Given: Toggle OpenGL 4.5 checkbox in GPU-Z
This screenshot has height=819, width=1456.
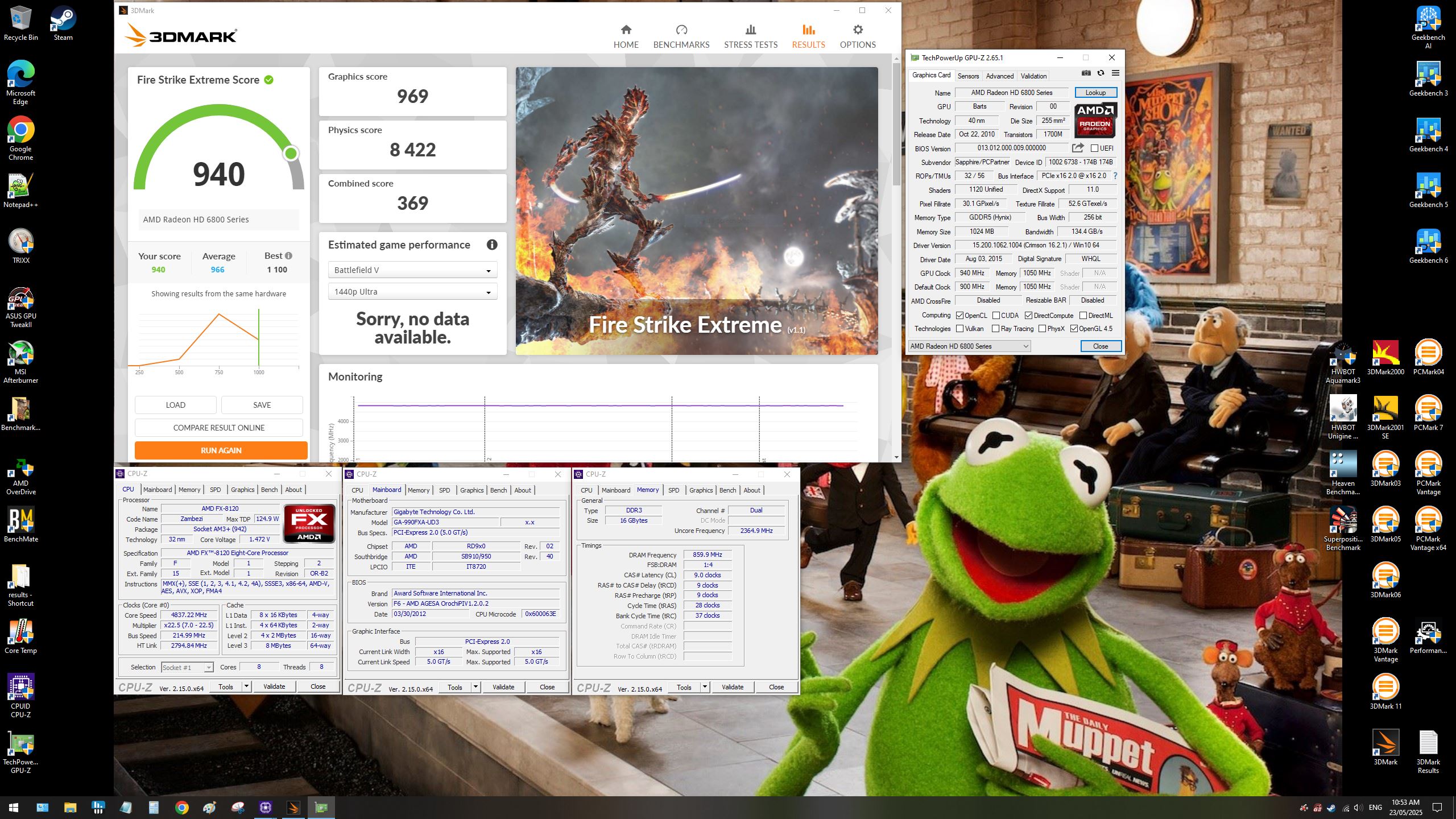Looking at the screenshot, I should [x=1074, y=328].
